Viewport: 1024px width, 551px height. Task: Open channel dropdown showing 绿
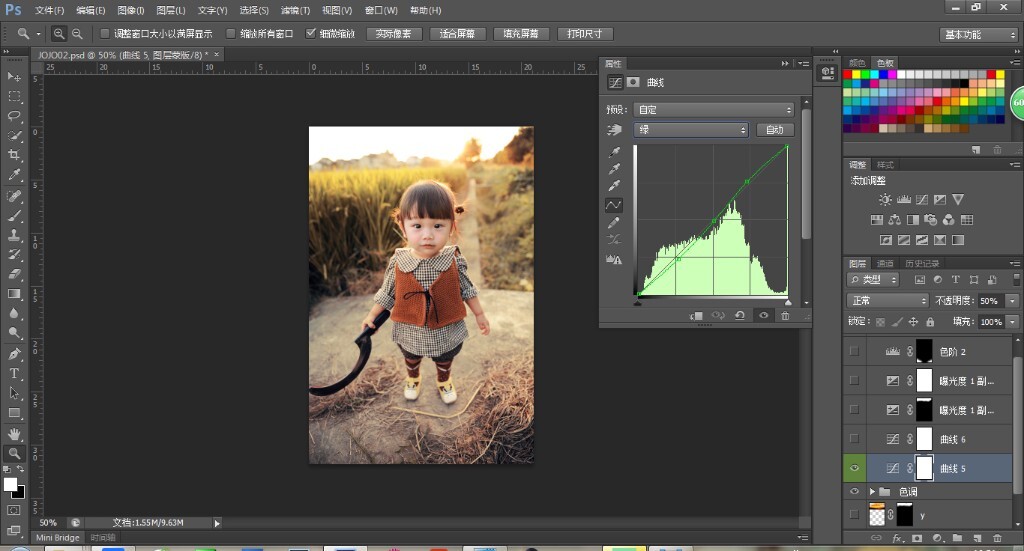(x=691, y=130)
